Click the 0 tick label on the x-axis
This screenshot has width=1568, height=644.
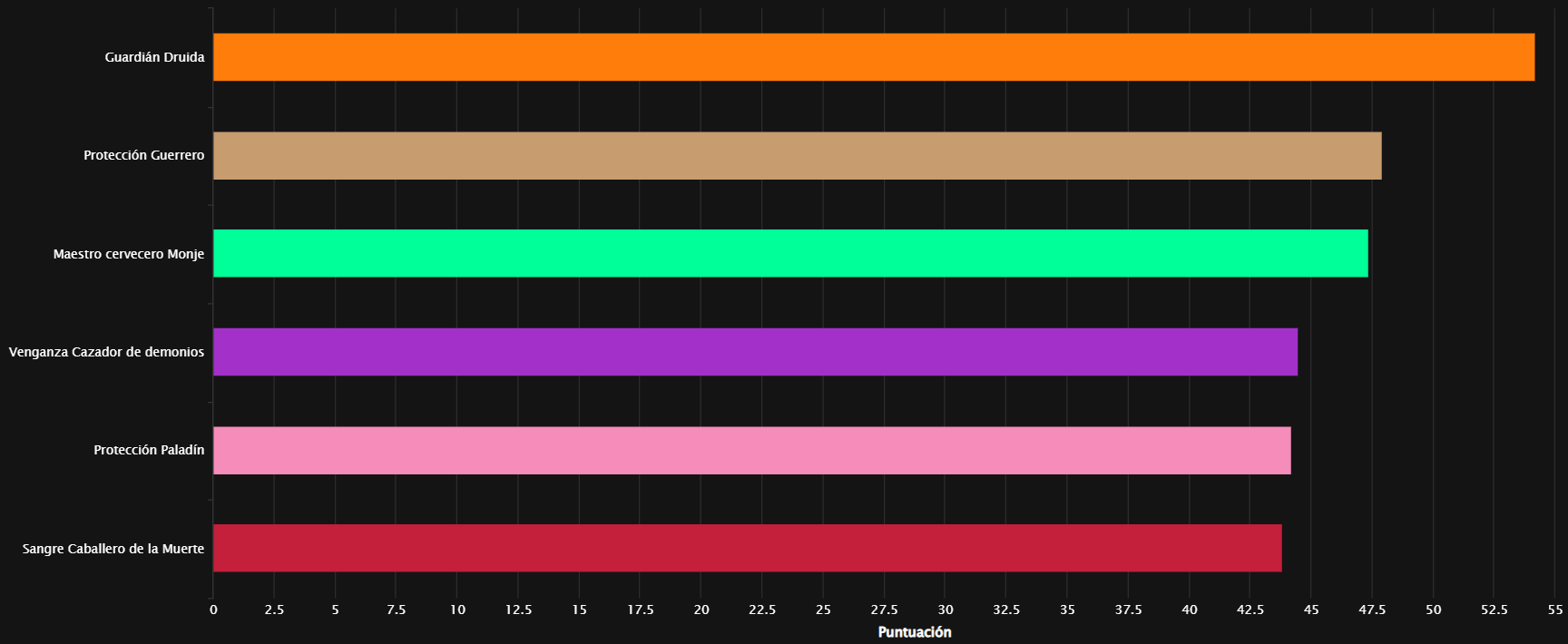[x=213, y=610]
